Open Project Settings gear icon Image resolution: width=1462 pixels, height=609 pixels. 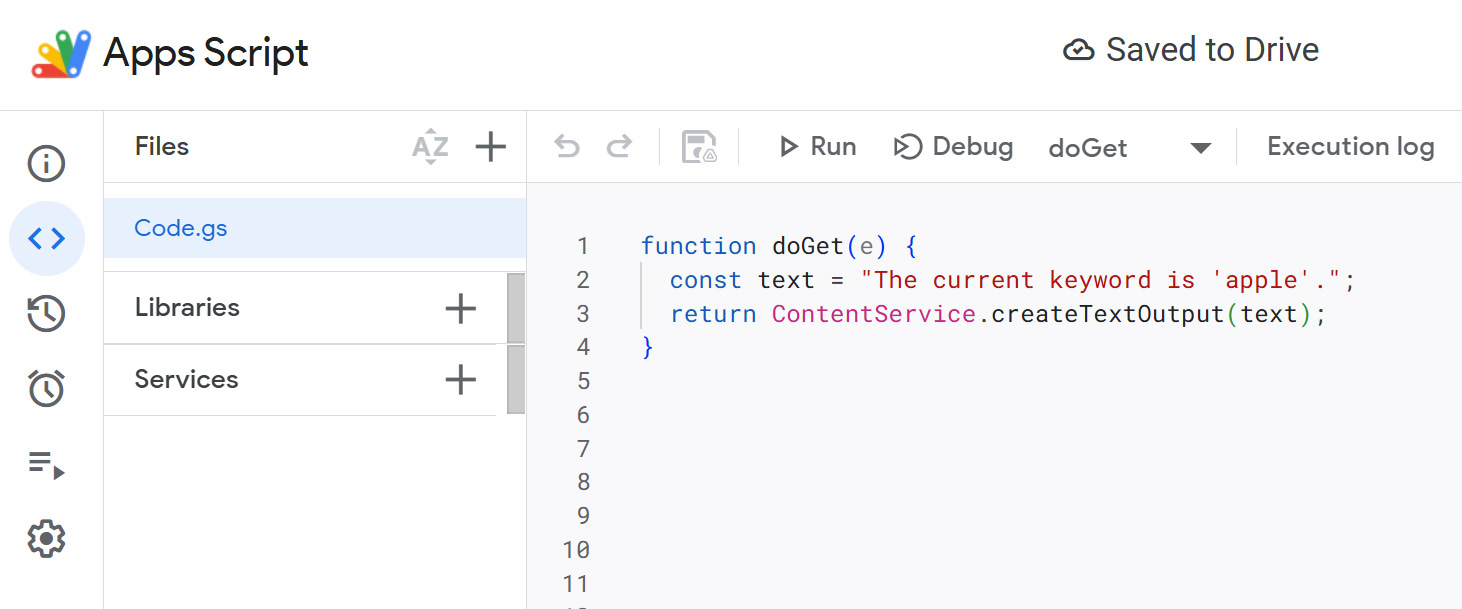[46, 539]
